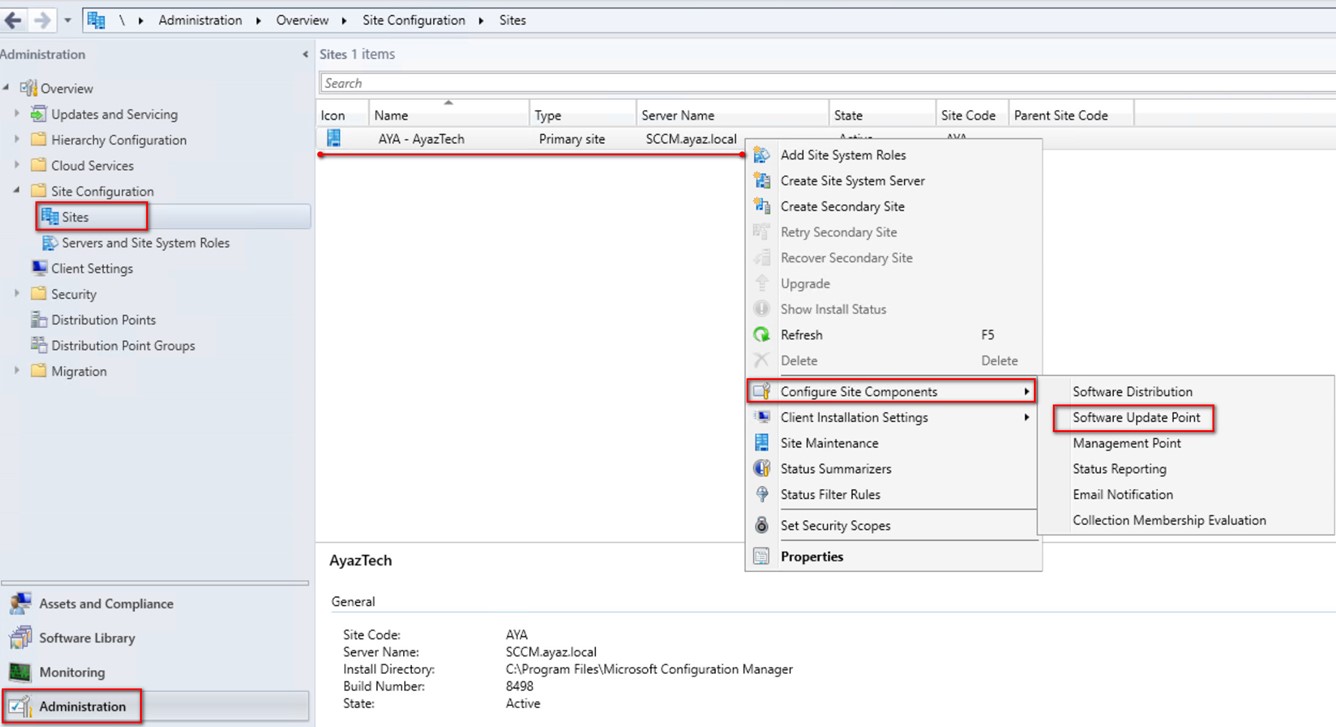The height and width of the screenshot is (727, 1336).
Task: Click the Forward navigation arrow
Action: [x=42, y=20]
